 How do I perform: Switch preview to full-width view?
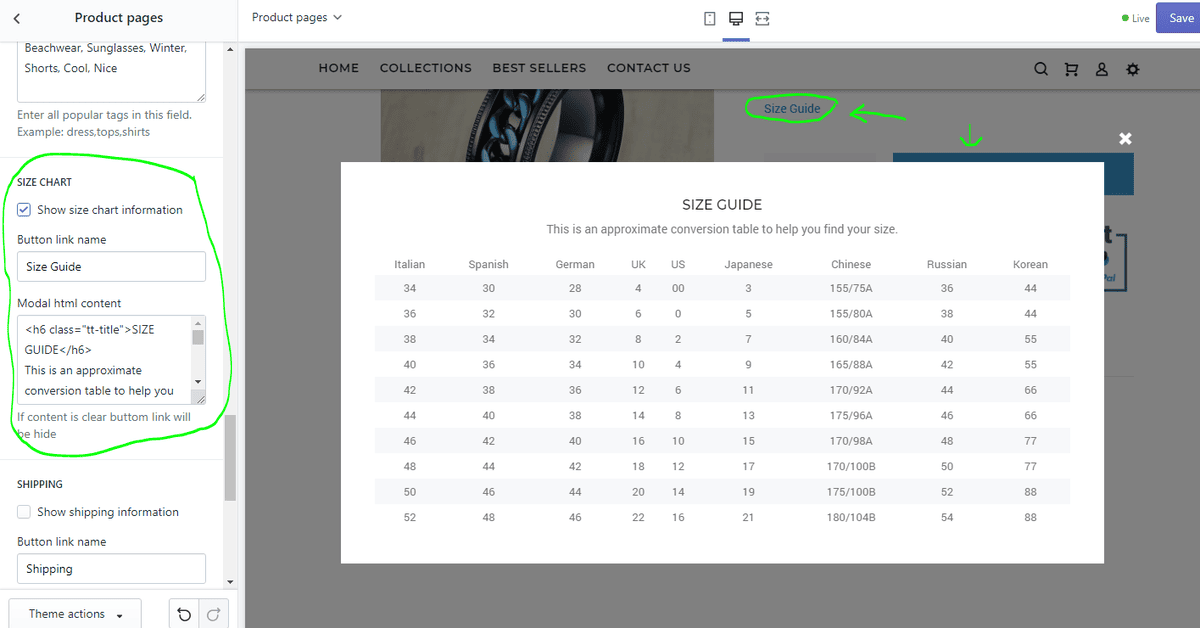[763, 19]
